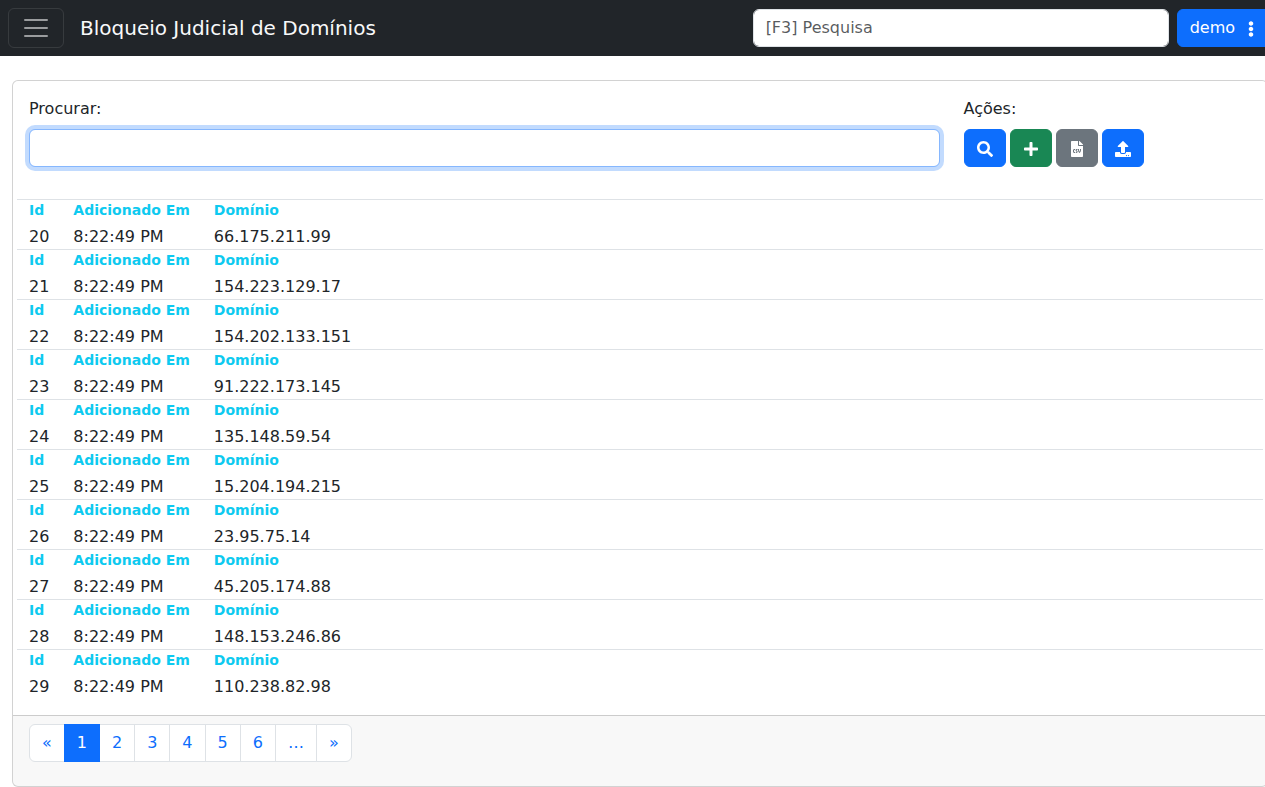Click domain 110.238.82.98

click(x=272, y=687)
